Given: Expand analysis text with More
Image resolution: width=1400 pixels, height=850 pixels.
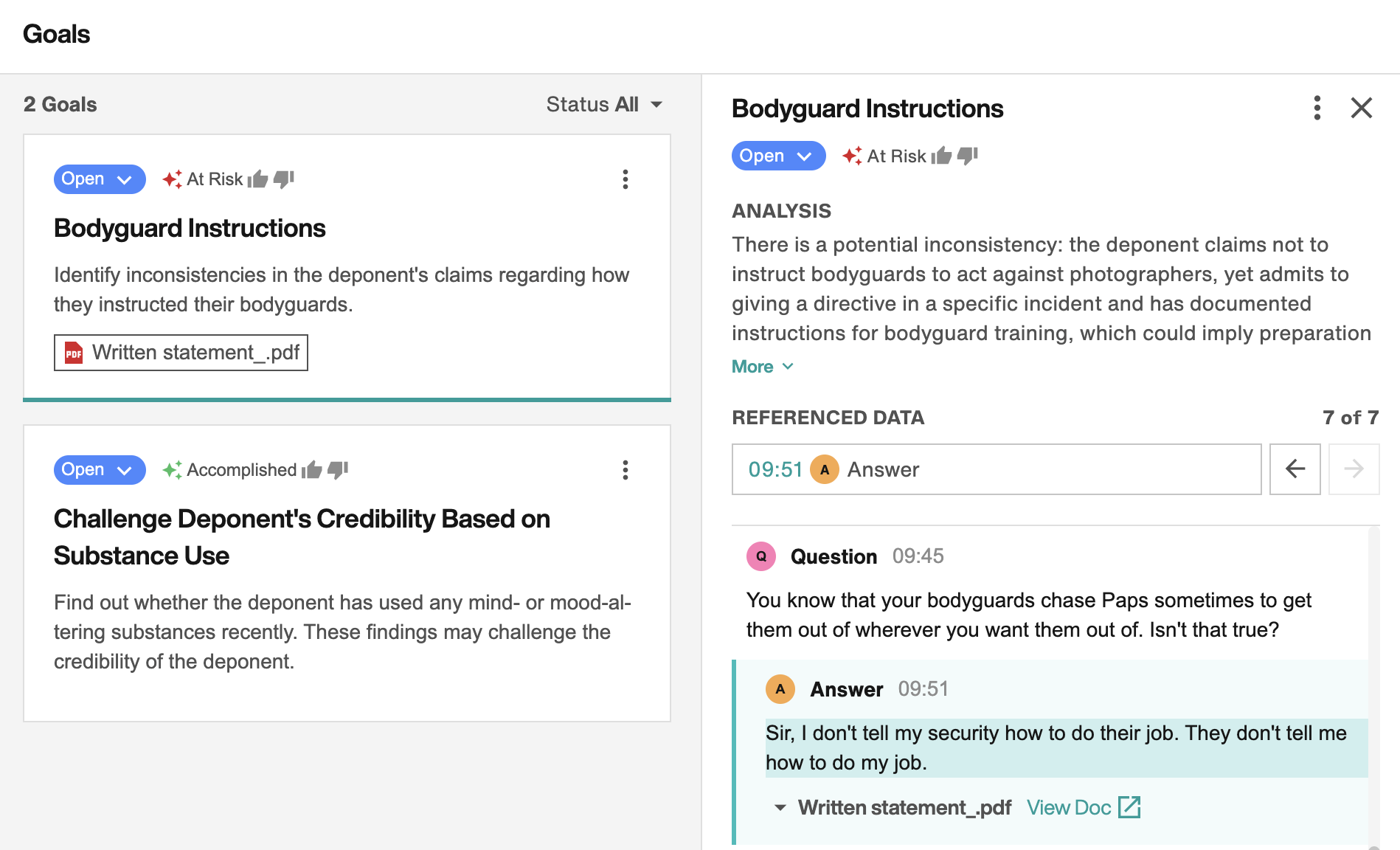Looking at the screenshot, I should [763, 367].
